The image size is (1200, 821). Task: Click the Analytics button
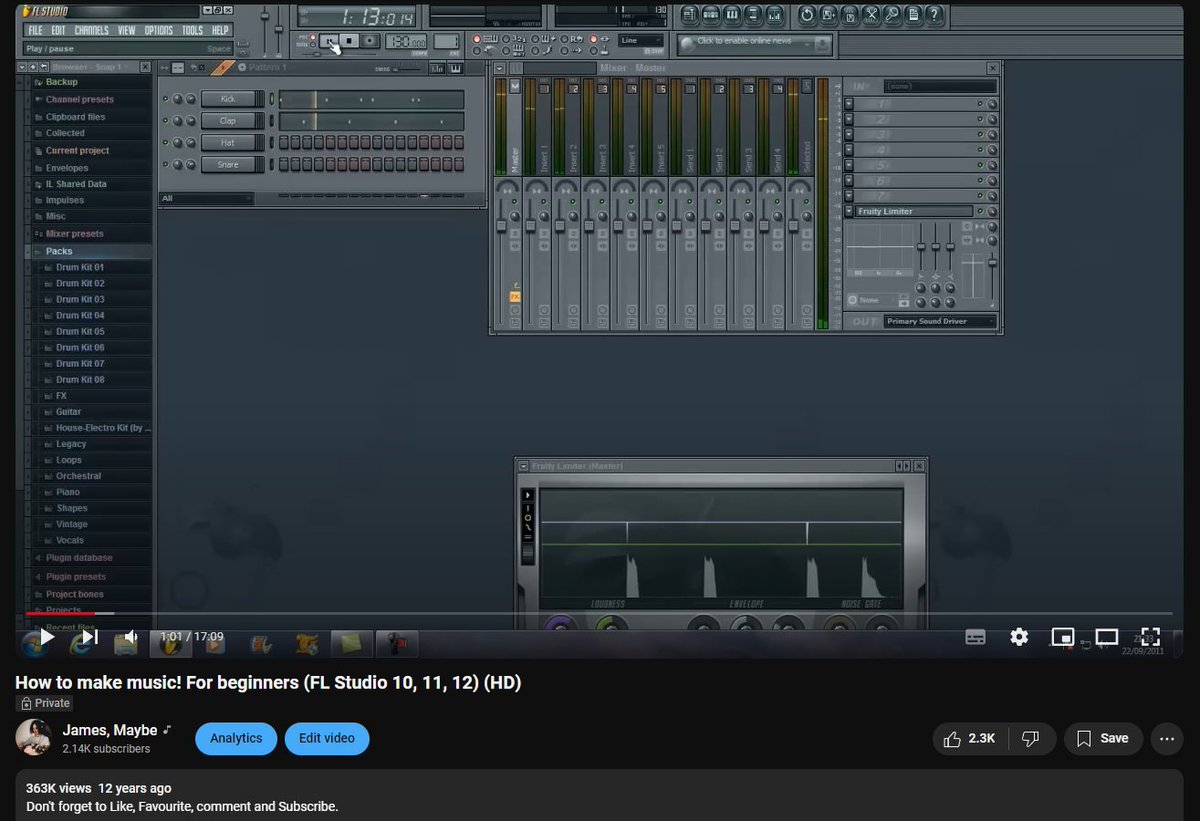(x=236, y=739)
